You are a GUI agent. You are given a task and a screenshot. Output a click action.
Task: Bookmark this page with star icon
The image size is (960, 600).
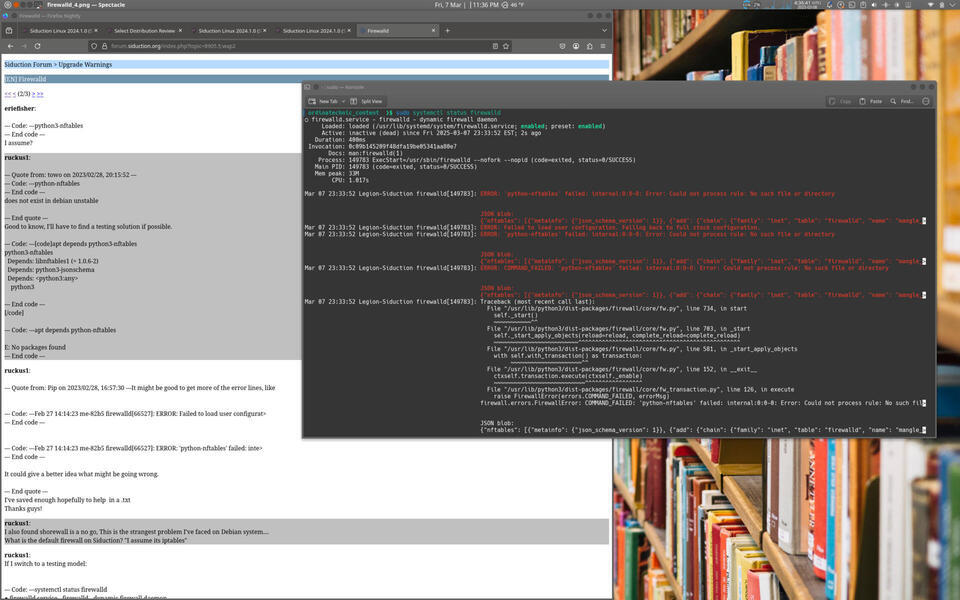click(506, 46)
